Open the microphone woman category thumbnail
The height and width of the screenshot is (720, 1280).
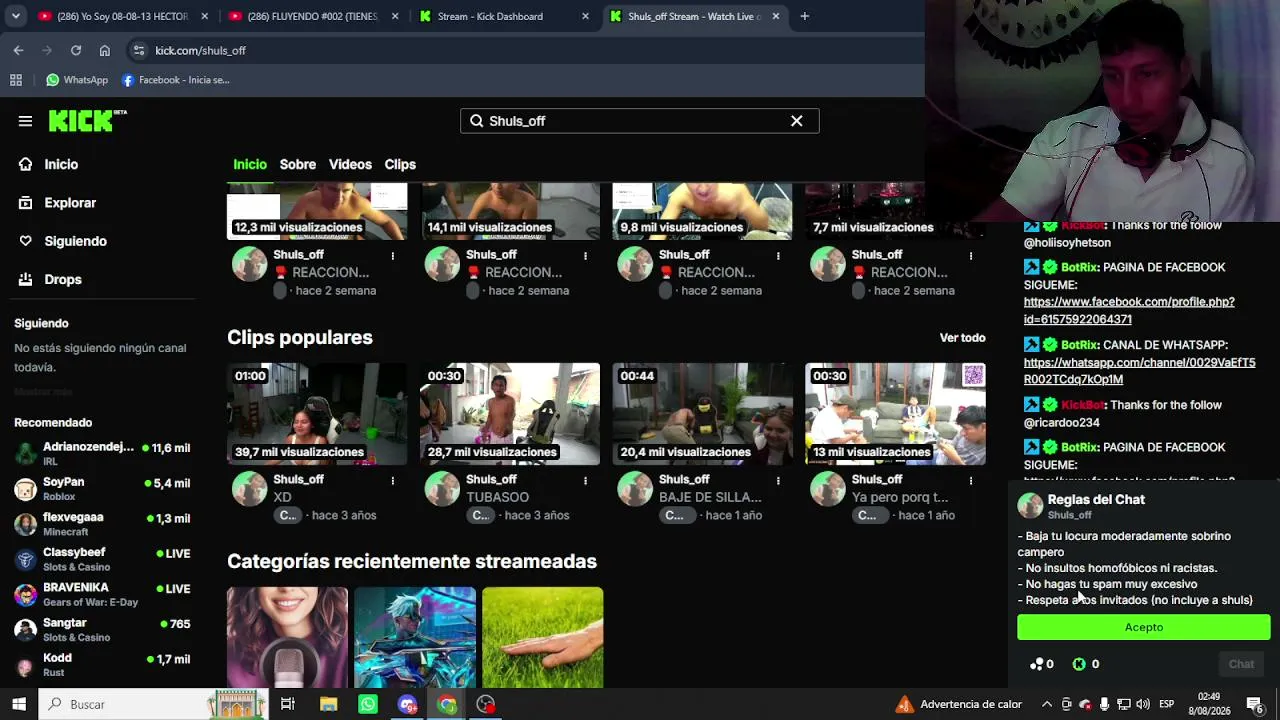click(x=287, y=637)
